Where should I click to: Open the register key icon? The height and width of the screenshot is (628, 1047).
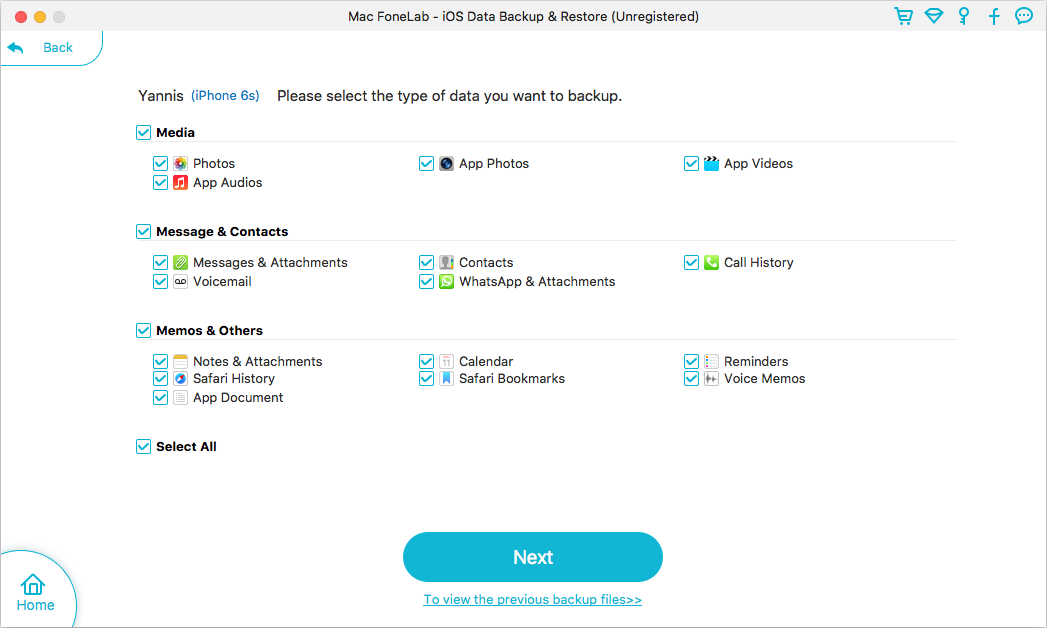pyautogui.click(x=964, y=16)
